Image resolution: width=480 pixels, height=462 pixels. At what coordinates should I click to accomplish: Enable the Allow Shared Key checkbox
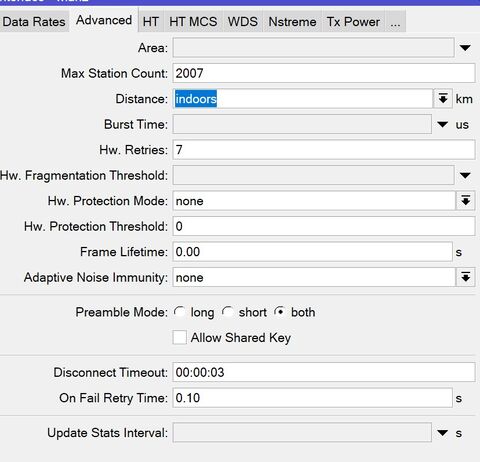coord(180,337)
